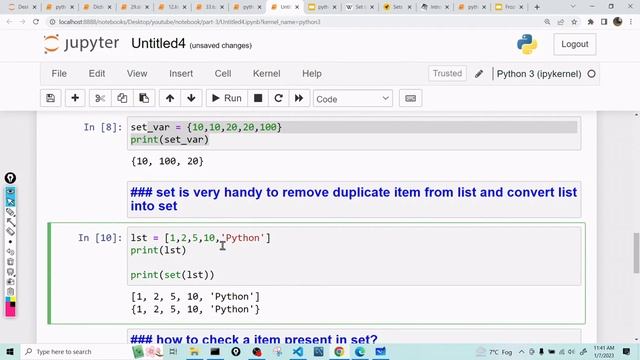Paste cells below icon in toolbar
Screen dimensions: 640x360
click(144, 98)
